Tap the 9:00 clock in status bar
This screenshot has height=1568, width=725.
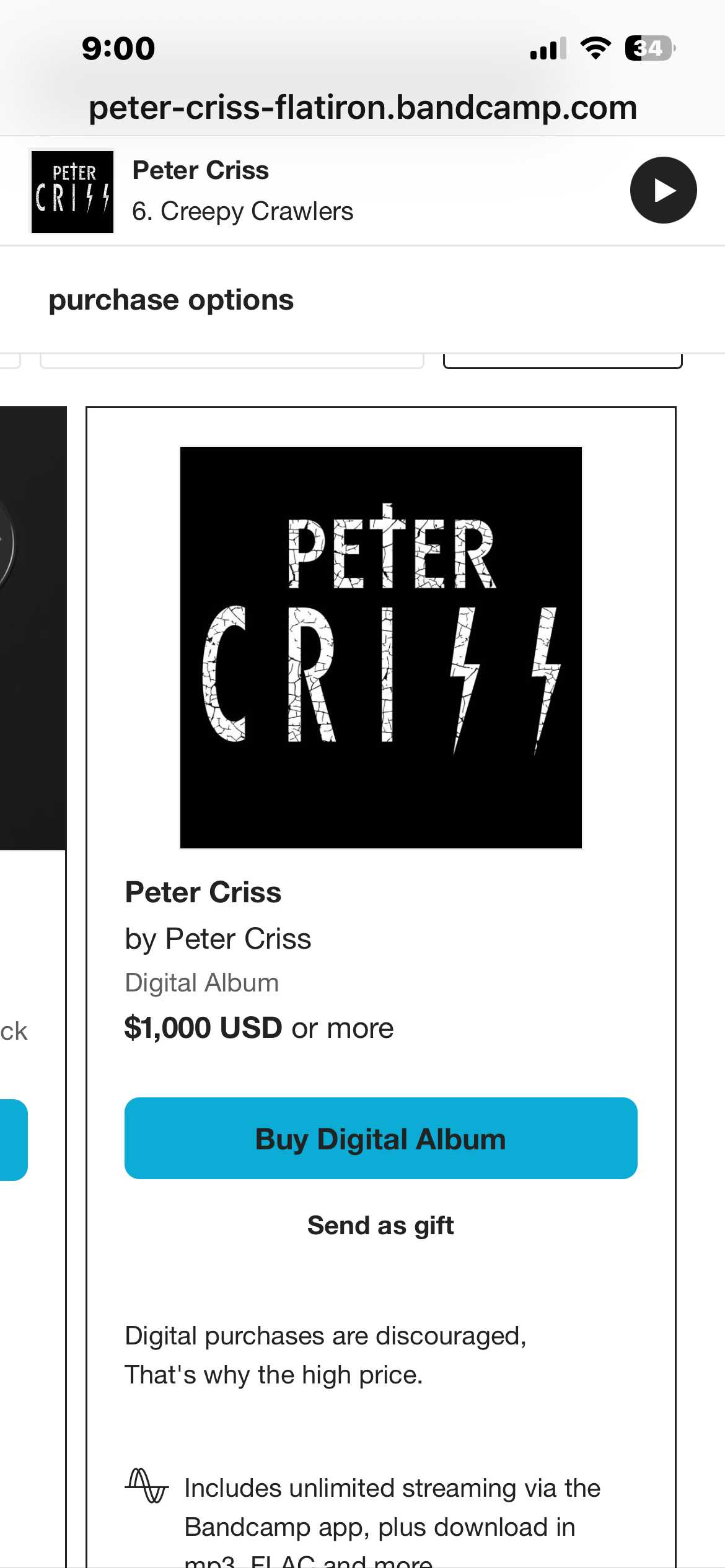(x=118, y=48)
